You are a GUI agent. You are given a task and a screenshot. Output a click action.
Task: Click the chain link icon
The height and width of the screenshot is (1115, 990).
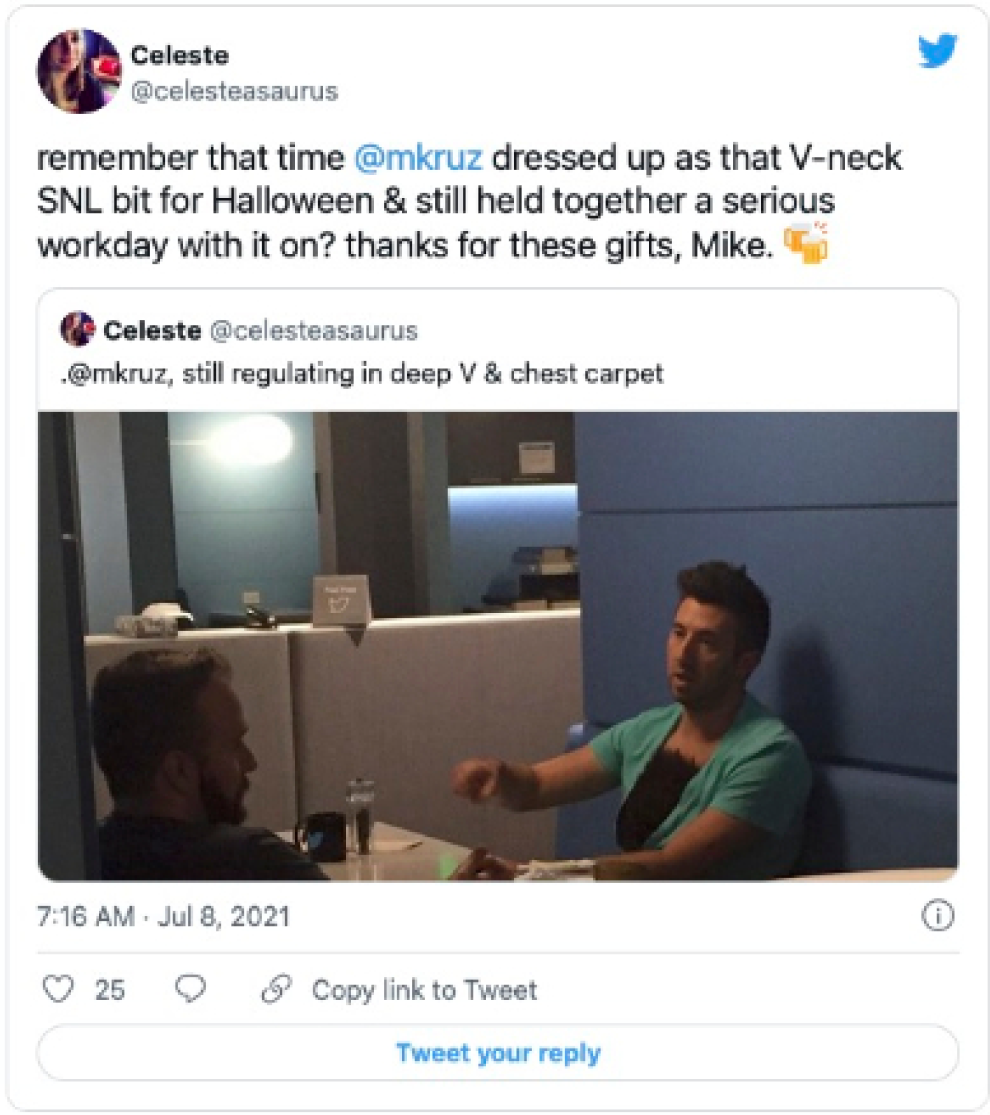point(274,989)
